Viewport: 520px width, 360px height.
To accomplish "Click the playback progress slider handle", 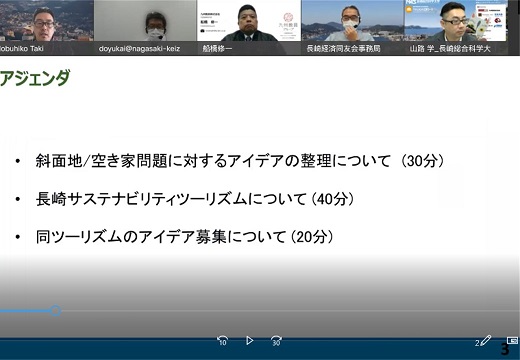I will pos(56,311).
